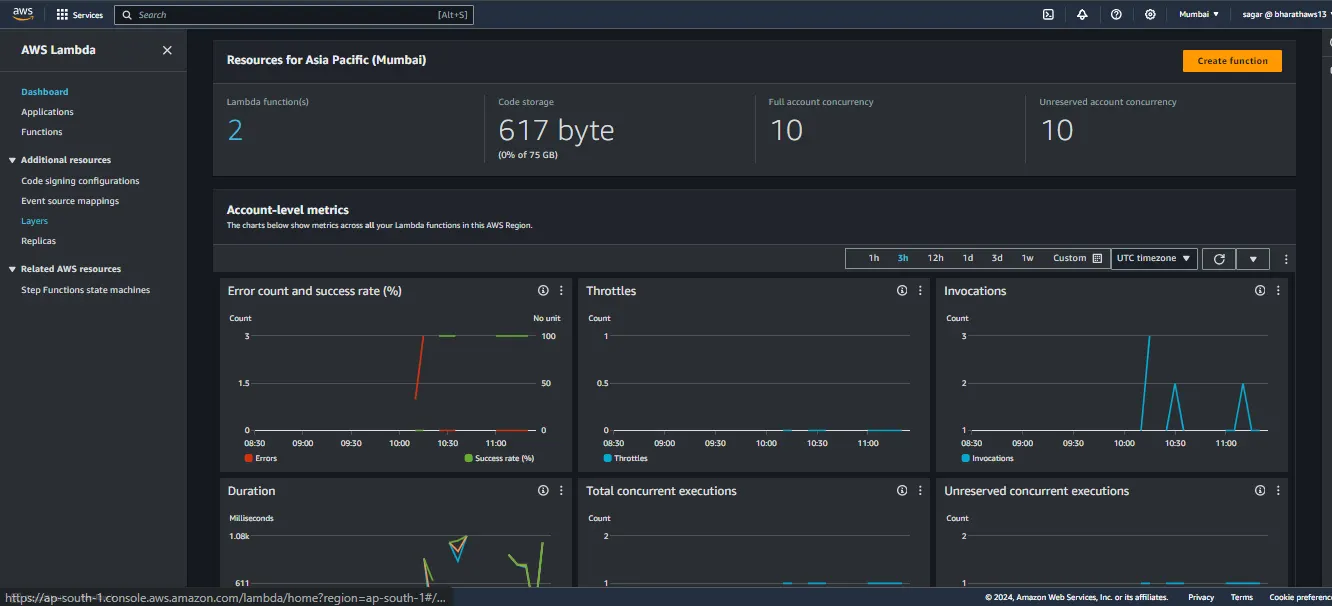Select the 3d time range

(997, 258)
